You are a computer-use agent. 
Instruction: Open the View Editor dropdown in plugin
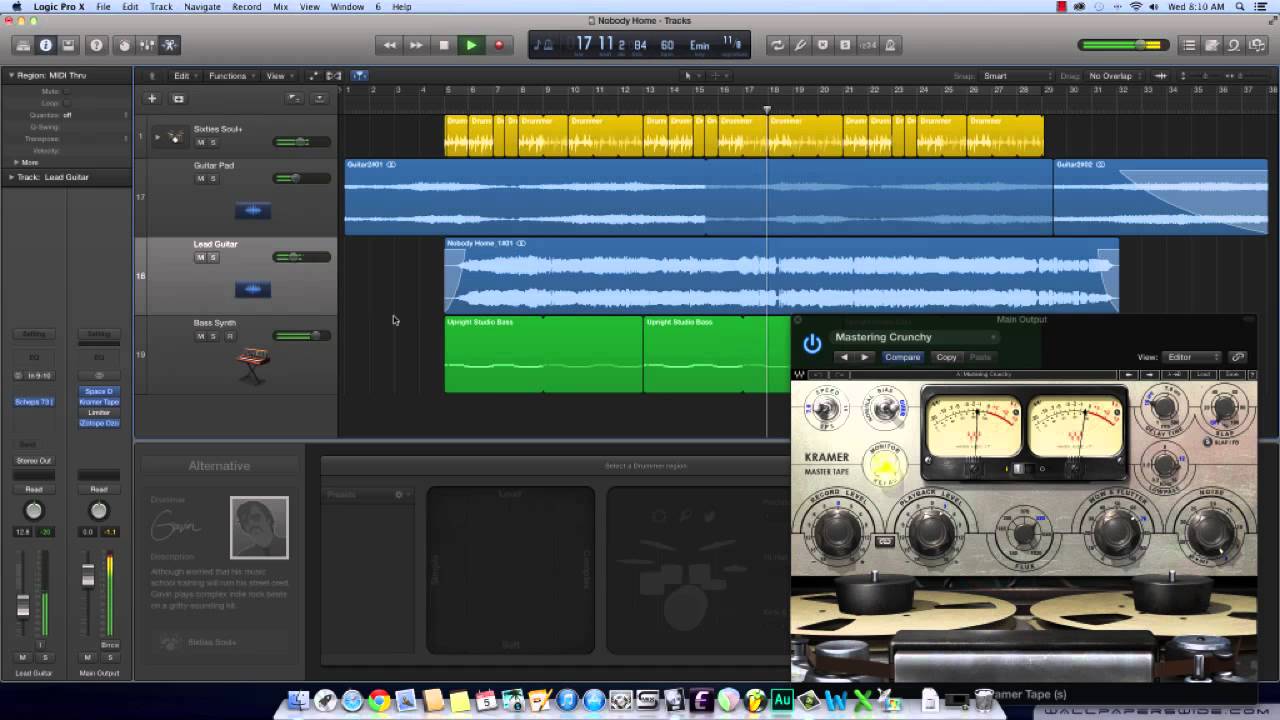1194,357
